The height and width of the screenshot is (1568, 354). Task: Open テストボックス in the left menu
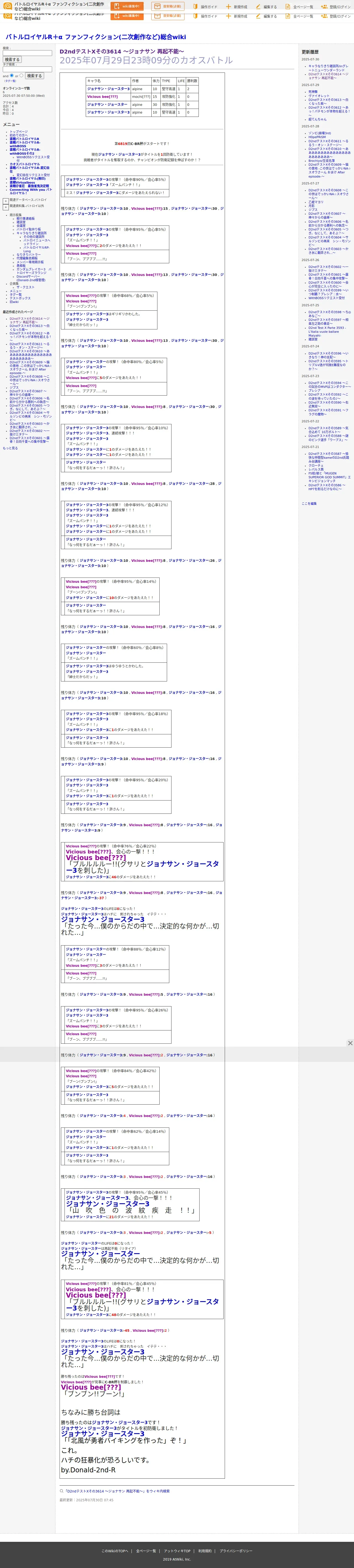[x=20, y=298]
